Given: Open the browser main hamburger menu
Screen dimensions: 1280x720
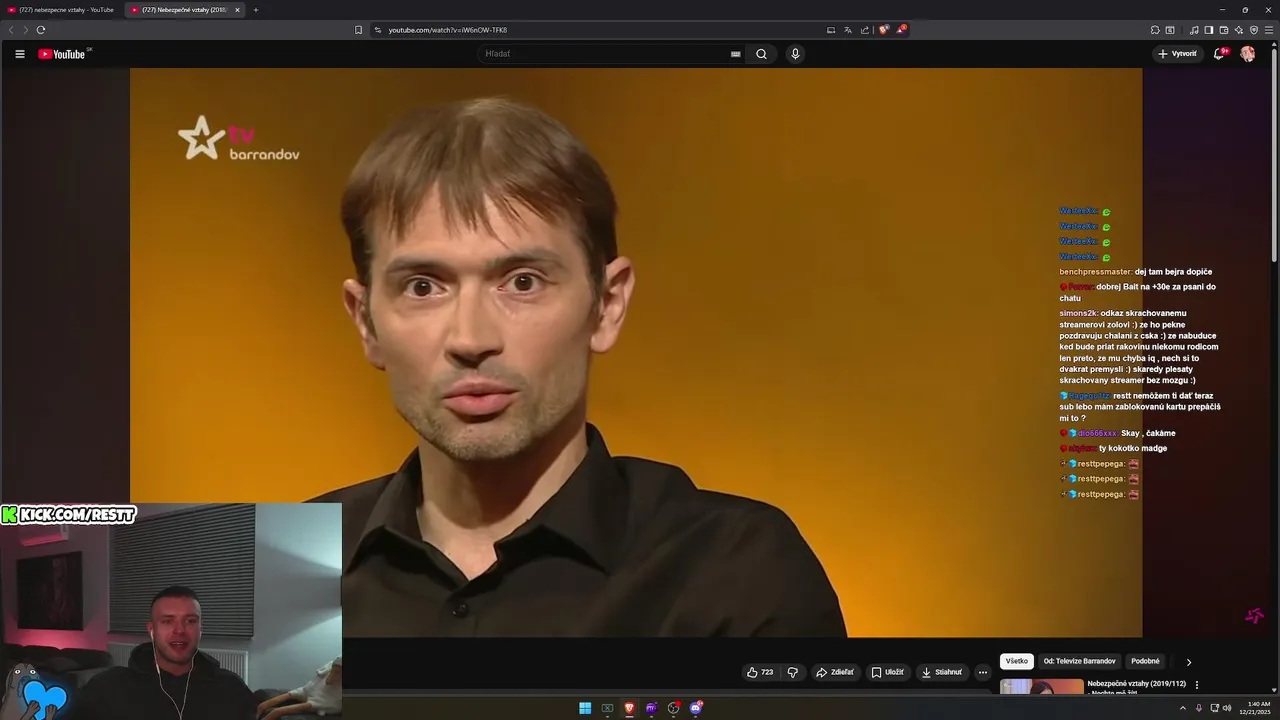Looking at the screenshot, I should [x=1269, y=30].
